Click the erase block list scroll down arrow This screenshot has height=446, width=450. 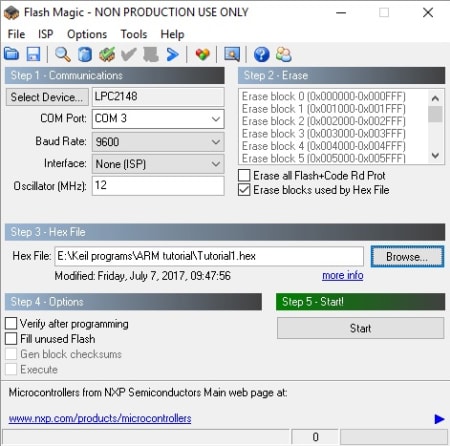[435, 155]
